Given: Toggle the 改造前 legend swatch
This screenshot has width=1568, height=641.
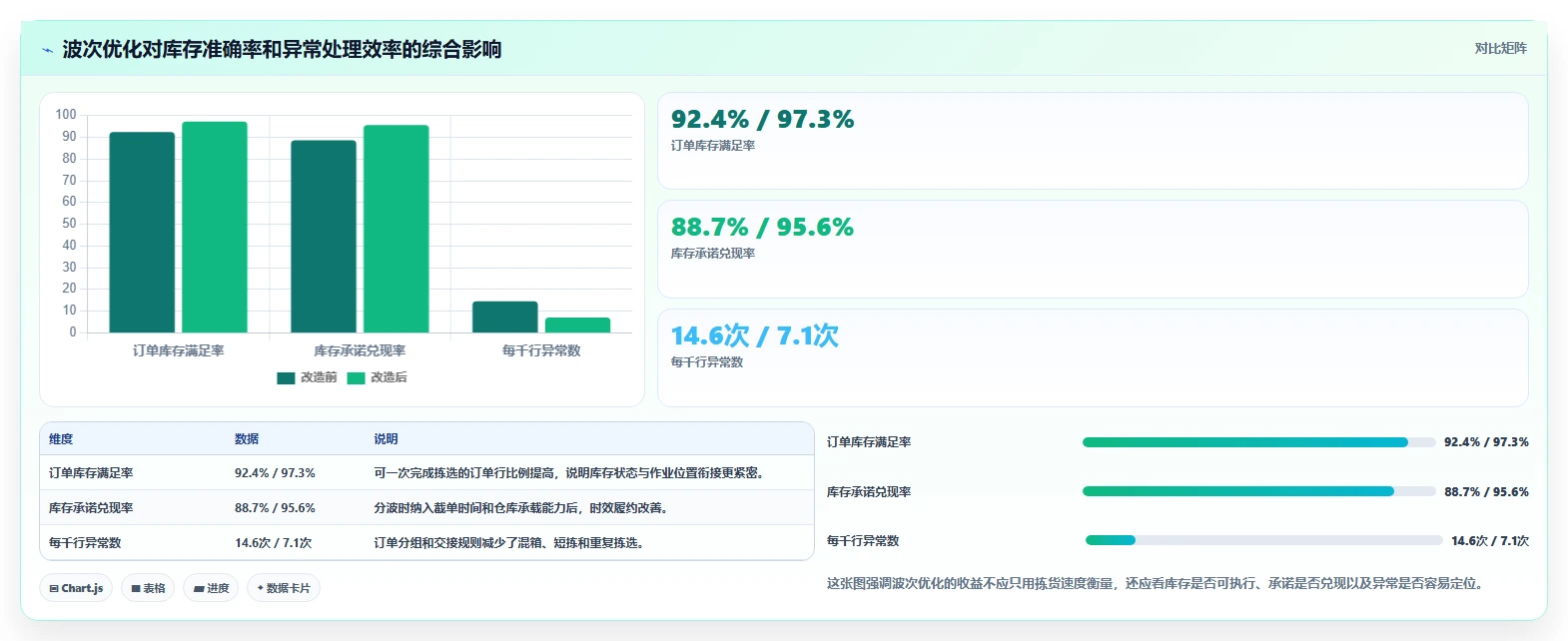Looking at the screenshot, I should 286,377.
